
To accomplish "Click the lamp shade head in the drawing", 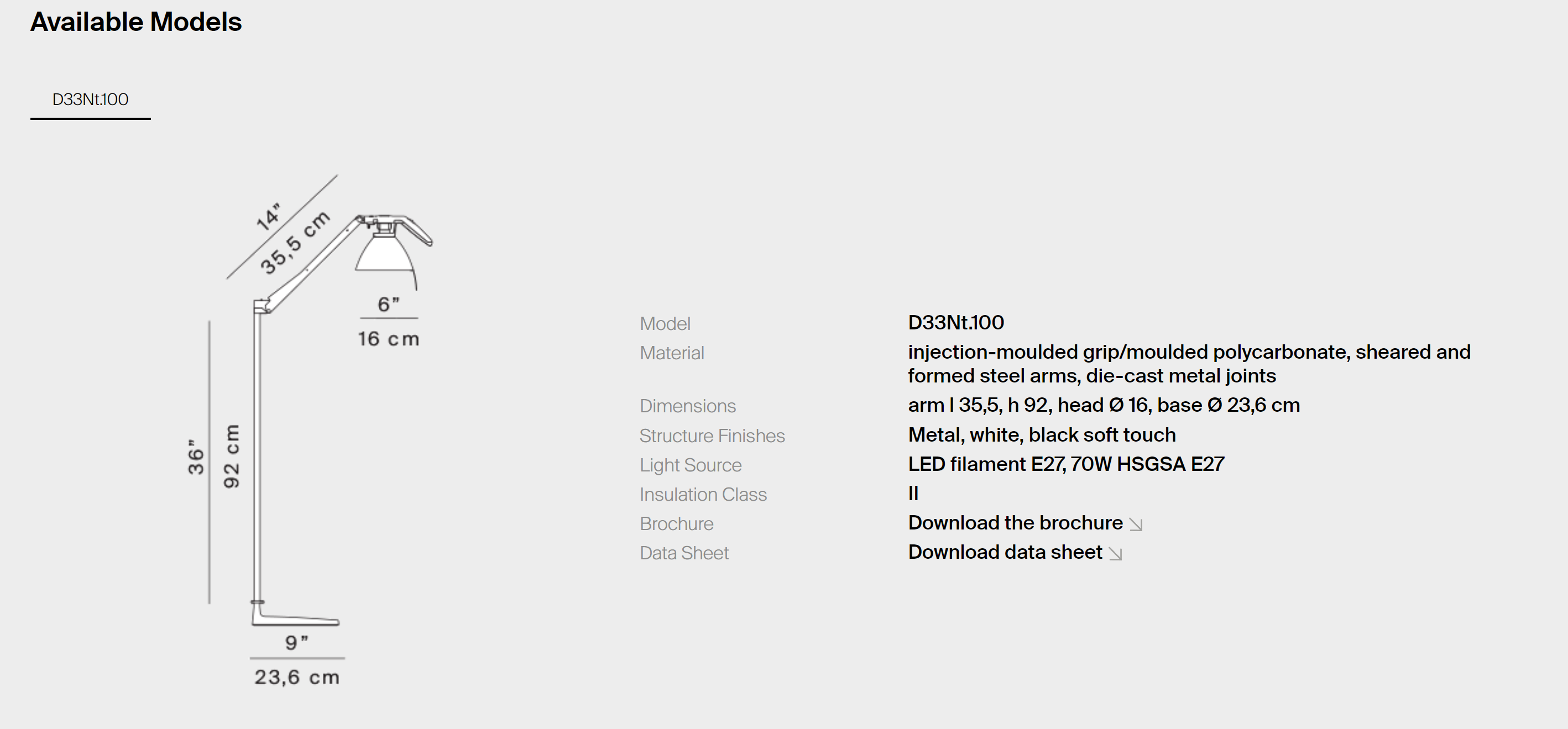I will point(384,254).
